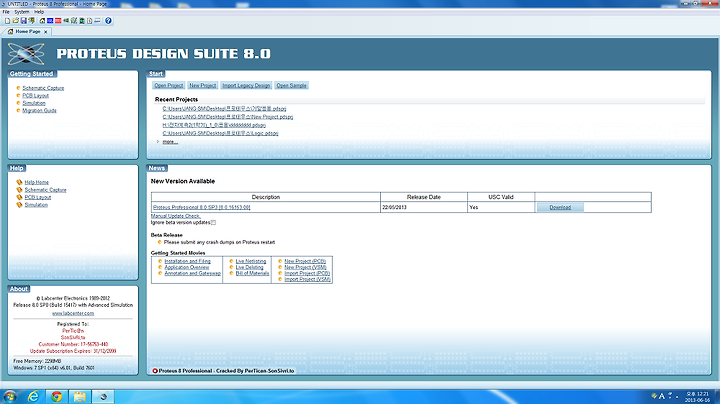720x404 pixels.
Task: Select the Home Page tab
Action: pyautogui.click(x=28, y=32)
